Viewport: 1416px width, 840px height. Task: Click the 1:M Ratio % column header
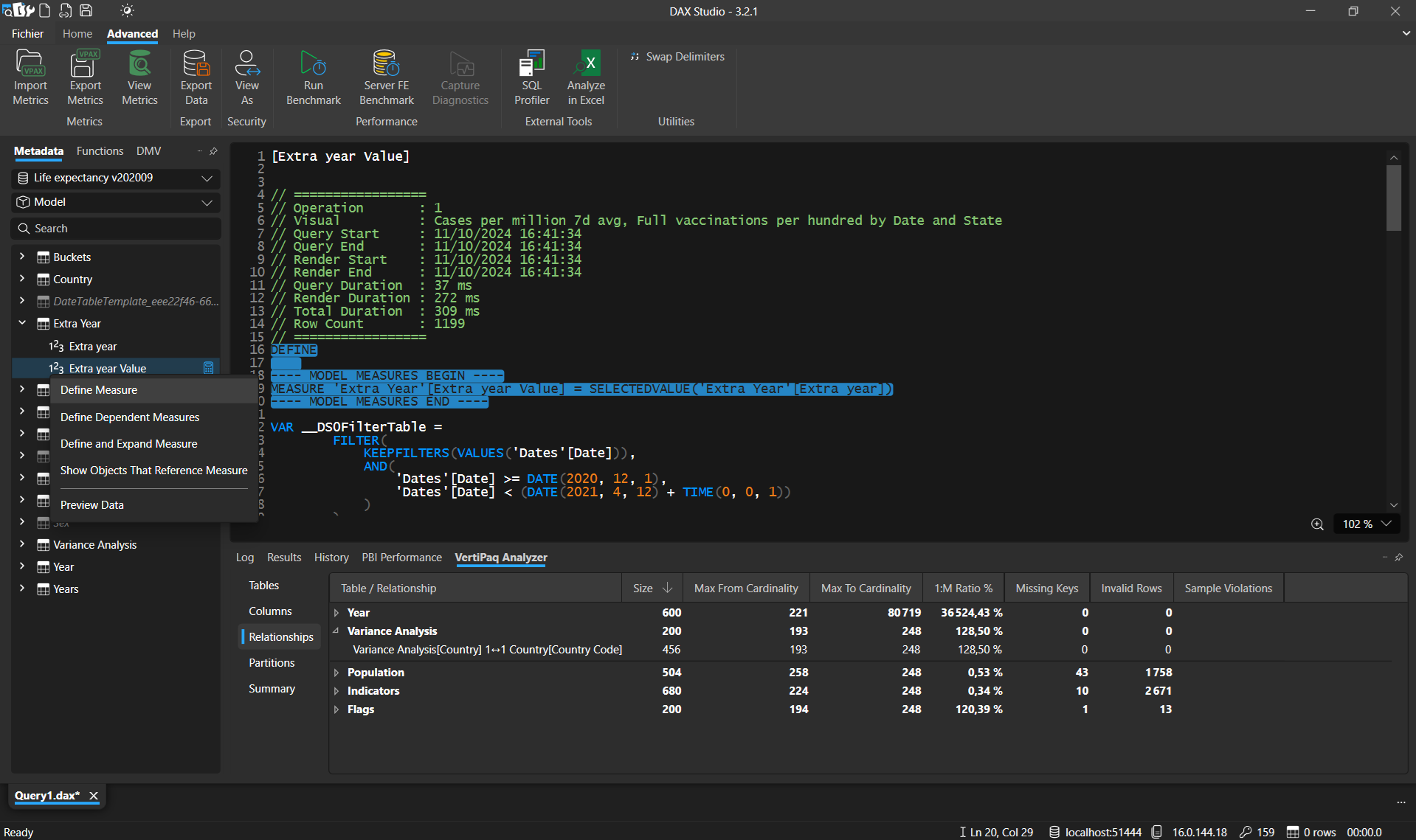(x=963, y=588)
